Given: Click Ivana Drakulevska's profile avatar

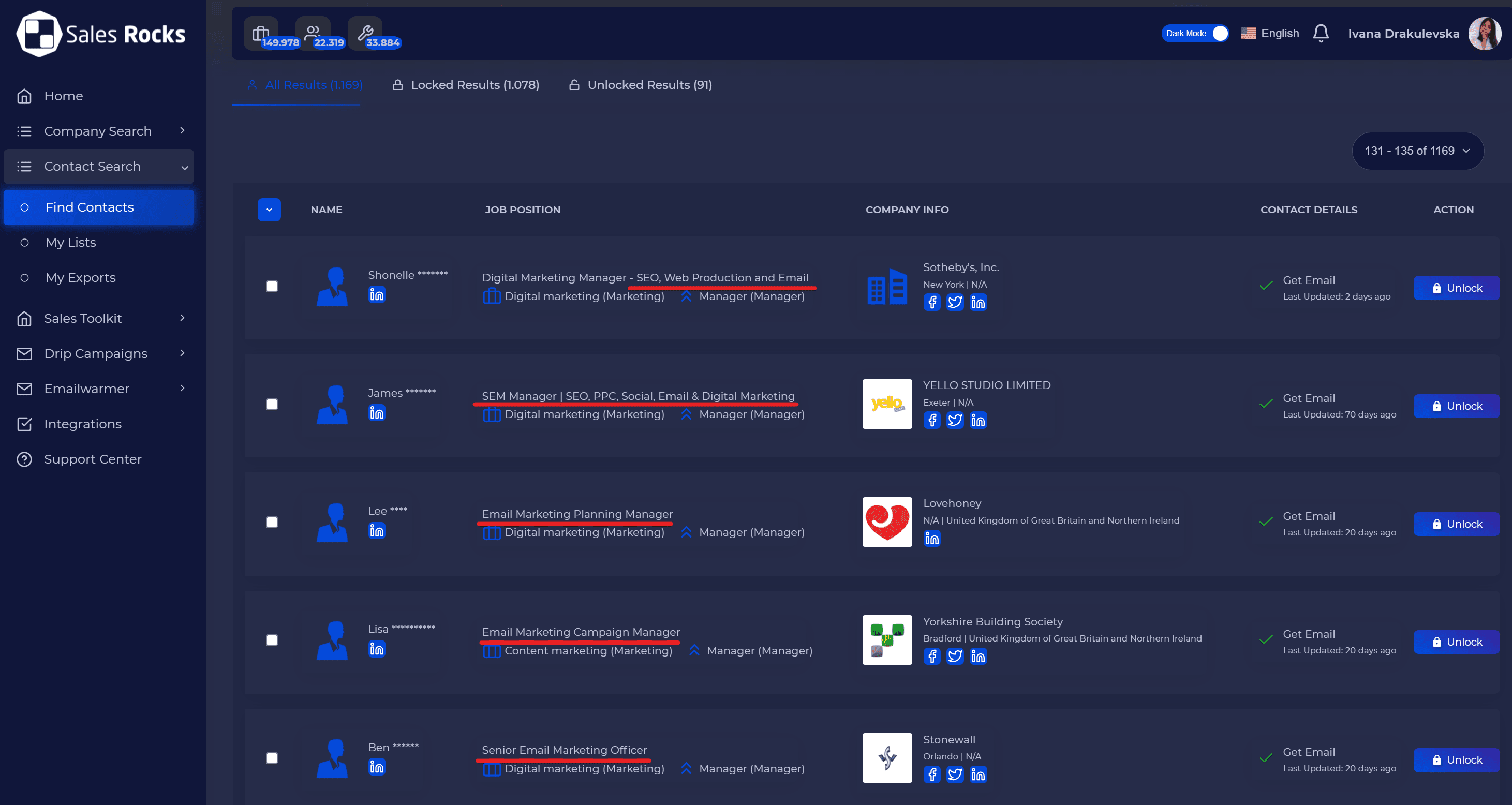Looking at the screenshot, I should click(1485, 34).
